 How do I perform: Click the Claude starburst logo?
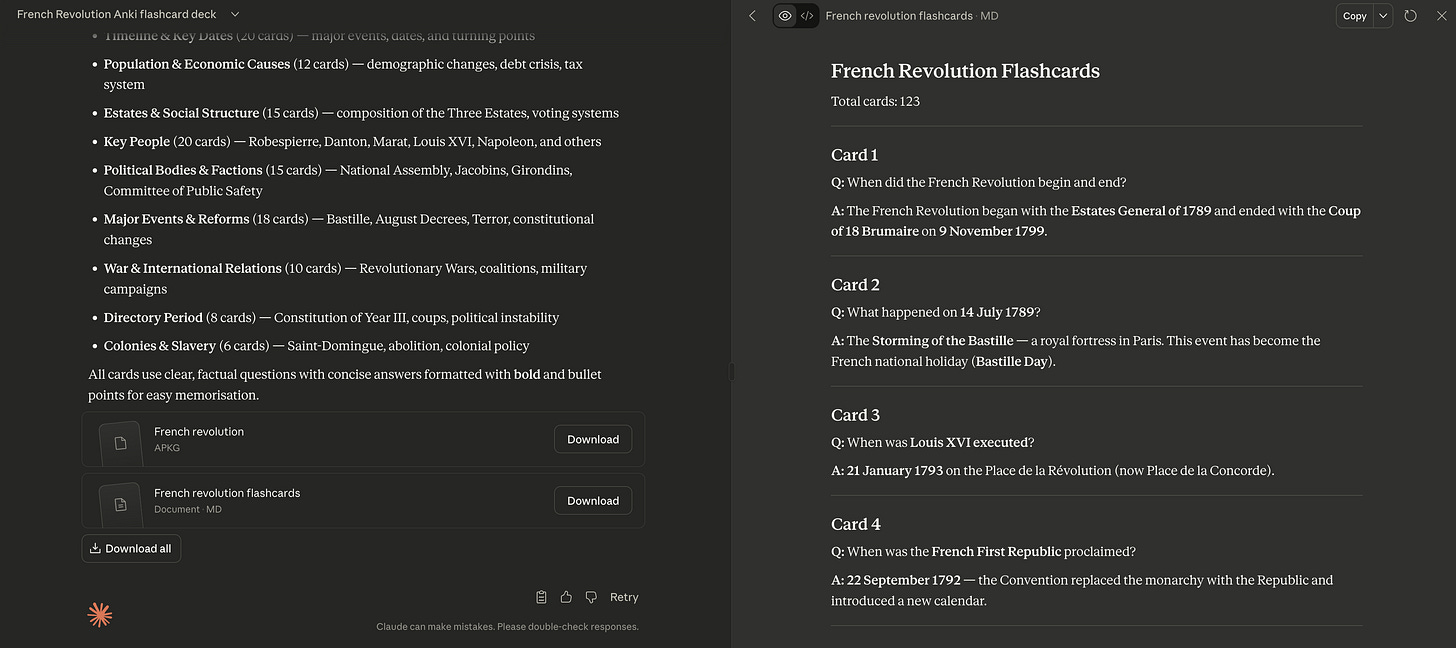point(100,615)
